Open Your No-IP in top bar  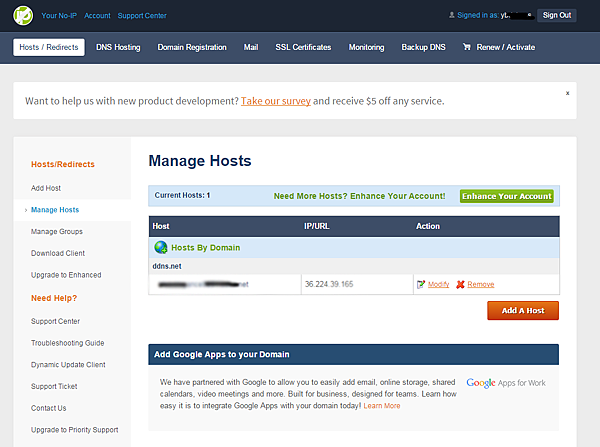(59, 16)
